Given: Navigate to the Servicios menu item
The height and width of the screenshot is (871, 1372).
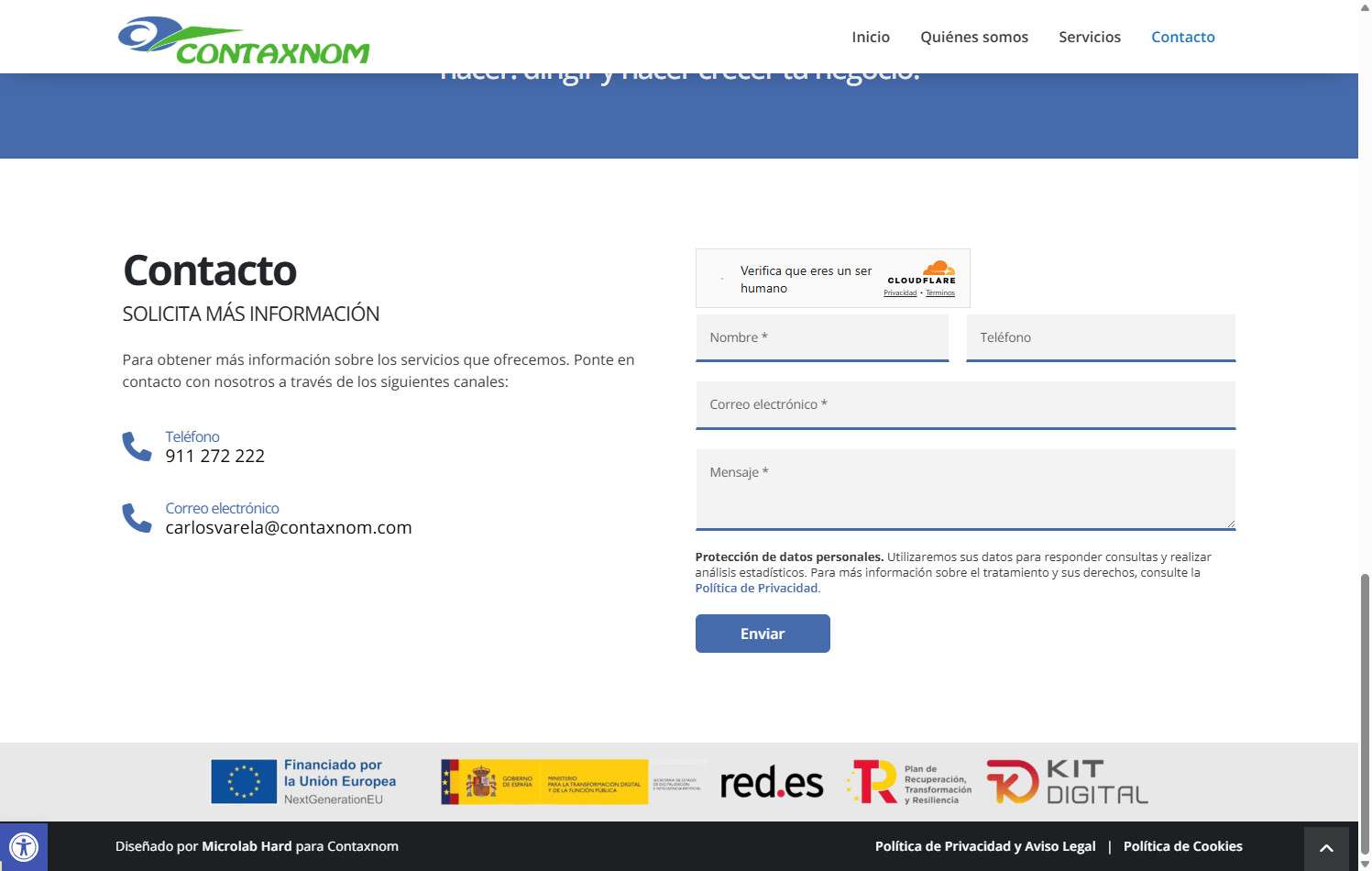Looking at the screenshot, I should (x=1089, y=37).
